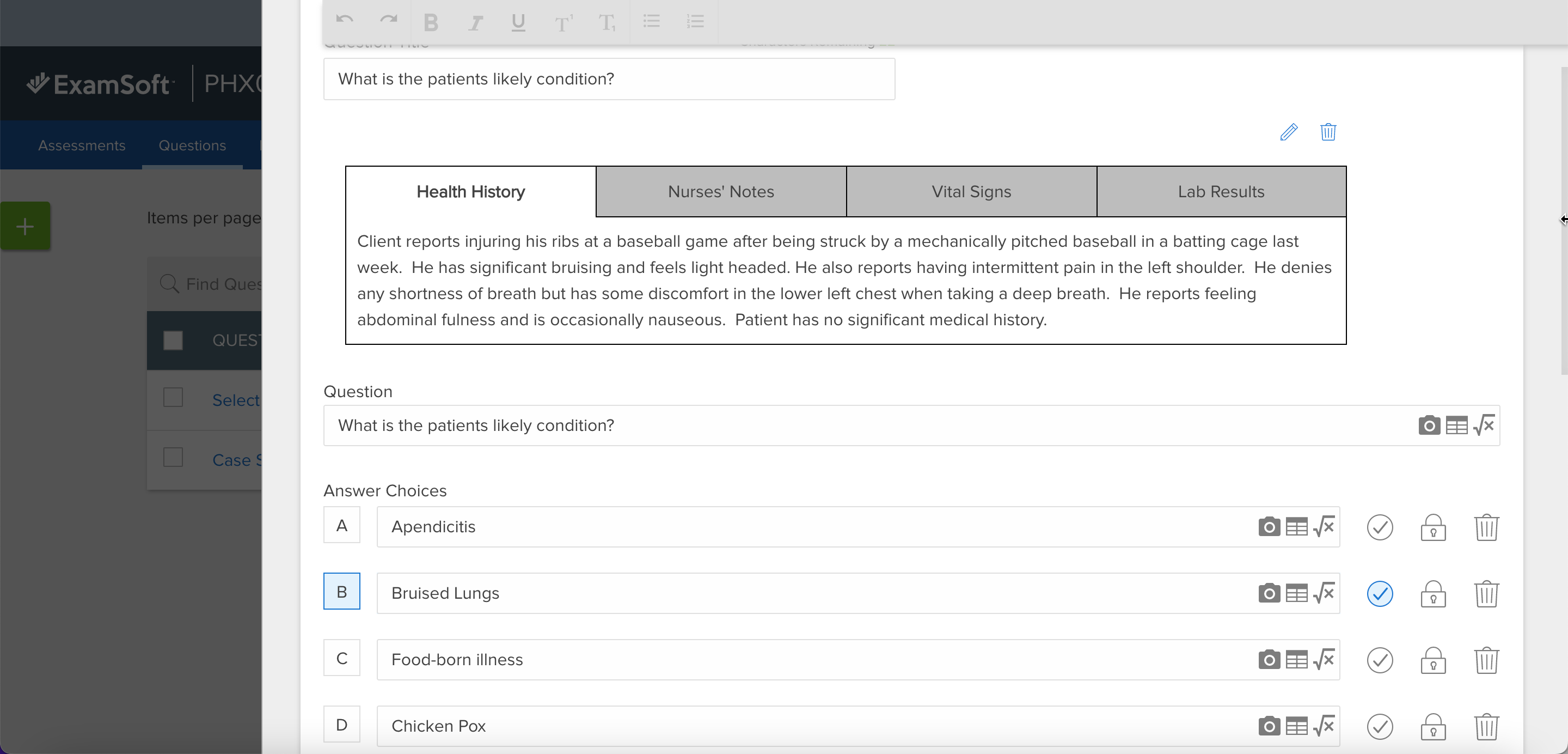Screen dimensions: 1568x754
Task: Mark Chicken Pox as correct answer
Action: click(1380, 726)
